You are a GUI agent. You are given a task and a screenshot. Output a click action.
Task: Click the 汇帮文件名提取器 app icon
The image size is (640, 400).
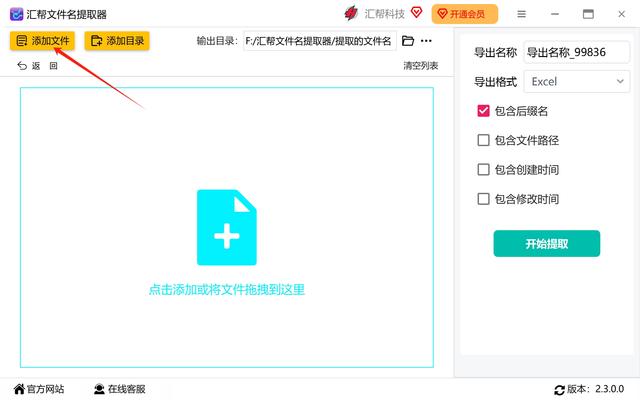pyautogui.click(x=16, y=14)
